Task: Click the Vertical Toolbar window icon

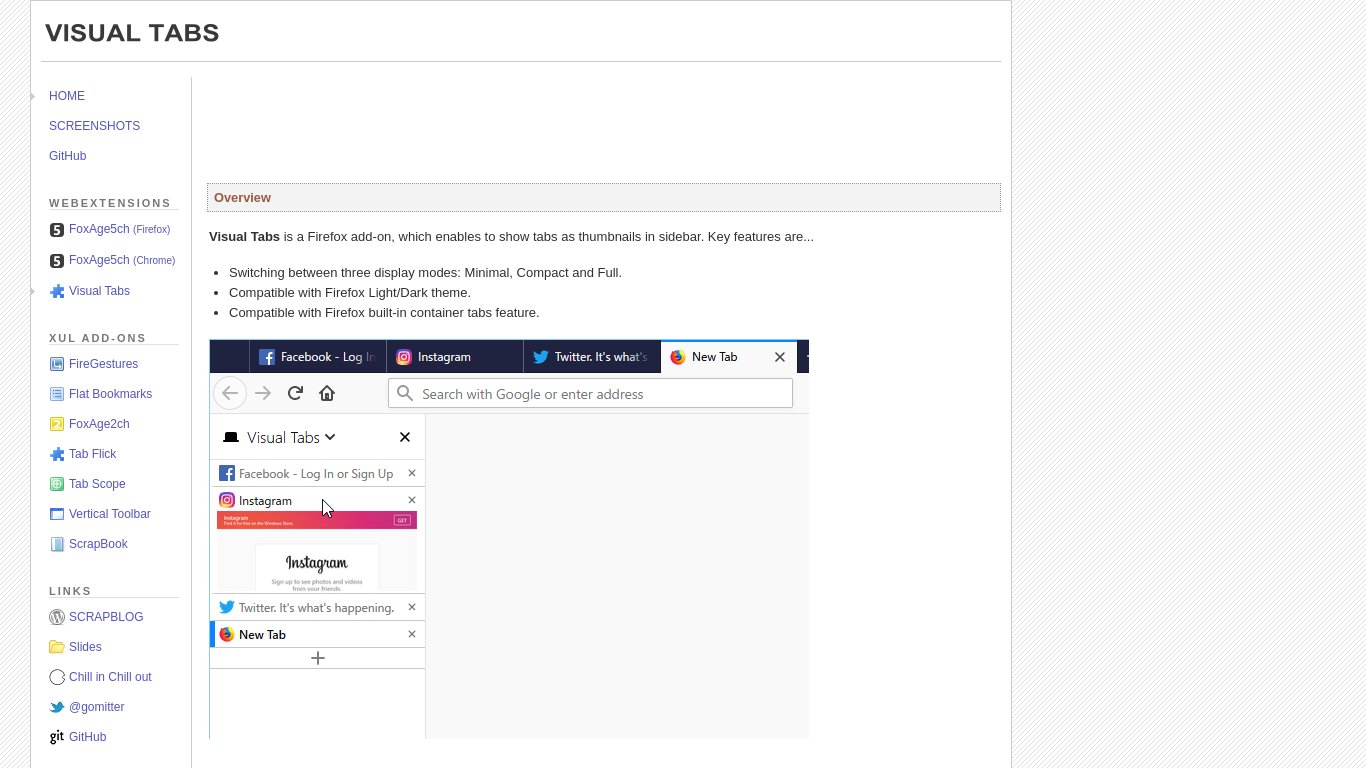Action: [57, 514]
